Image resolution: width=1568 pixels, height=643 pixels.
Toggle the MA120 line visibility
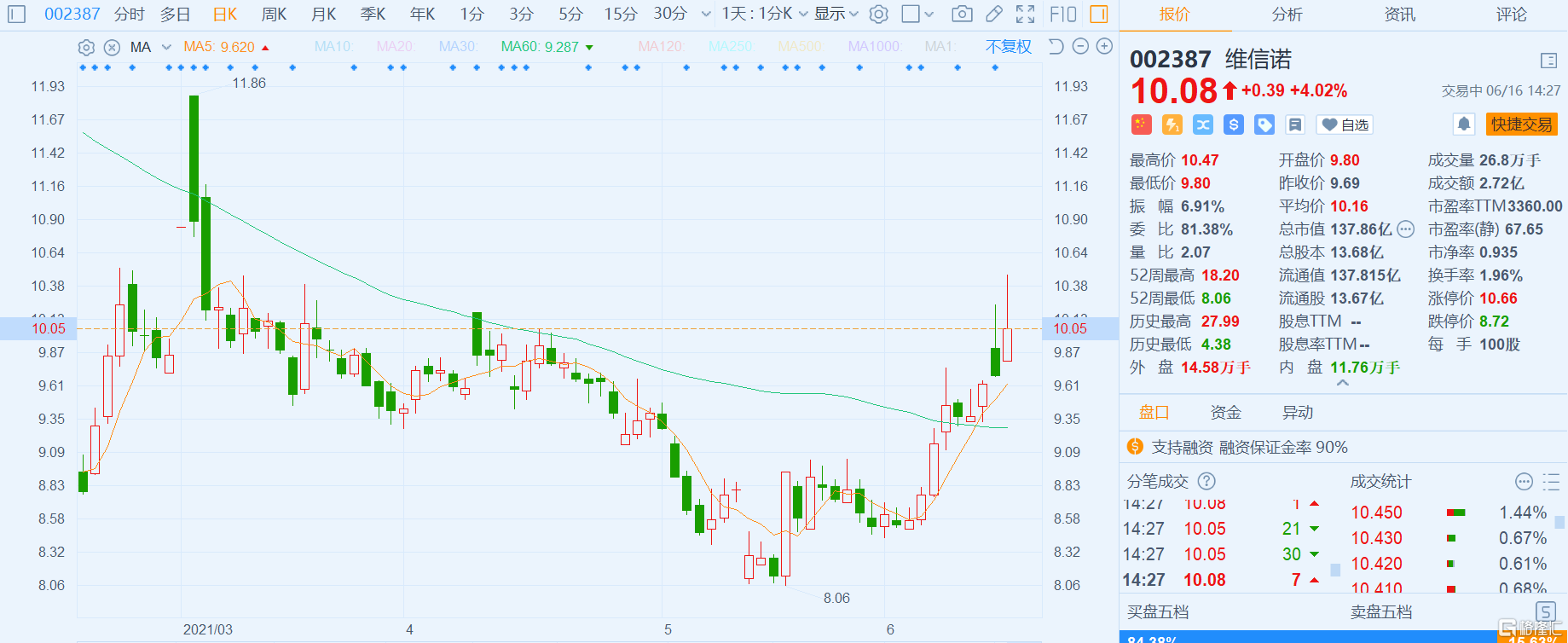tap(661, 47)
